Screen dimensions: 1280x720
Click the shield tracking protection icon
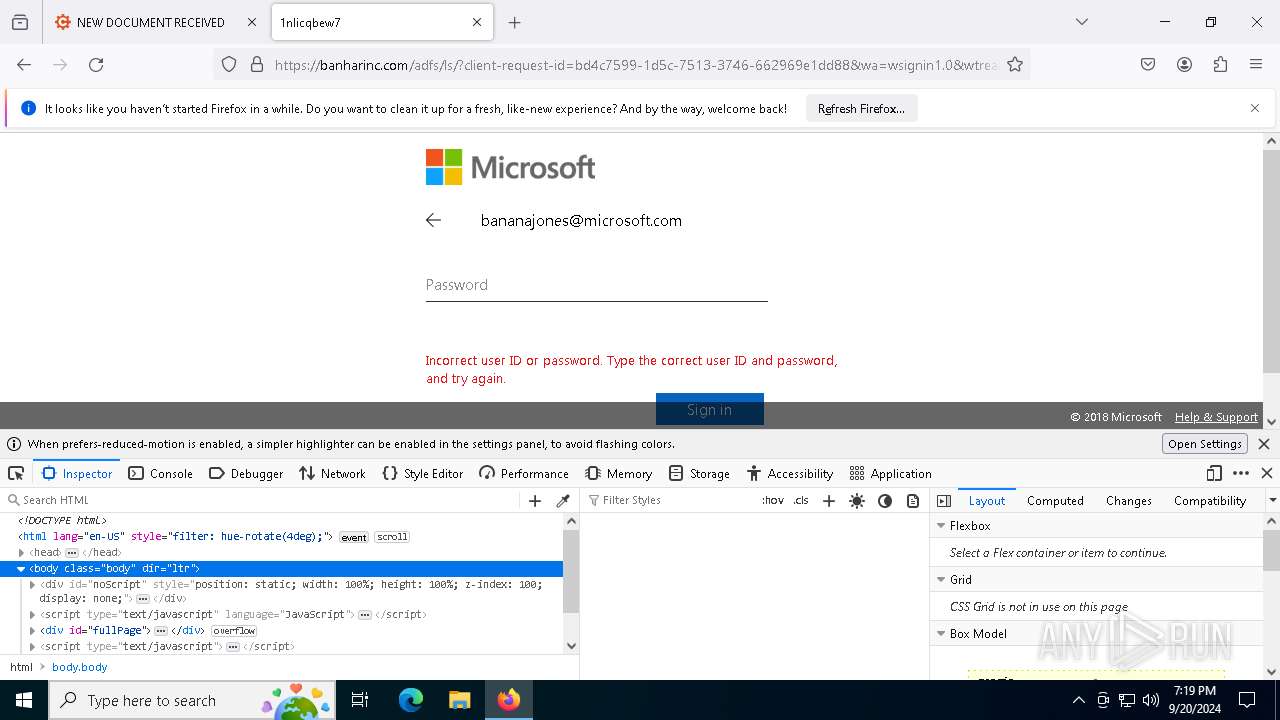click(229, 64)
